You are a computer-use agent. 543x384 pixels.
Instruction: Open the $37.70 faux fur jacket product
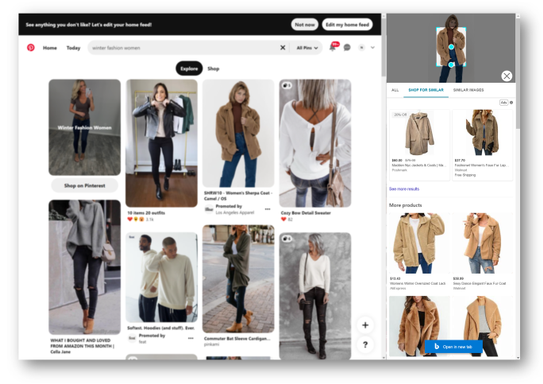482,145
